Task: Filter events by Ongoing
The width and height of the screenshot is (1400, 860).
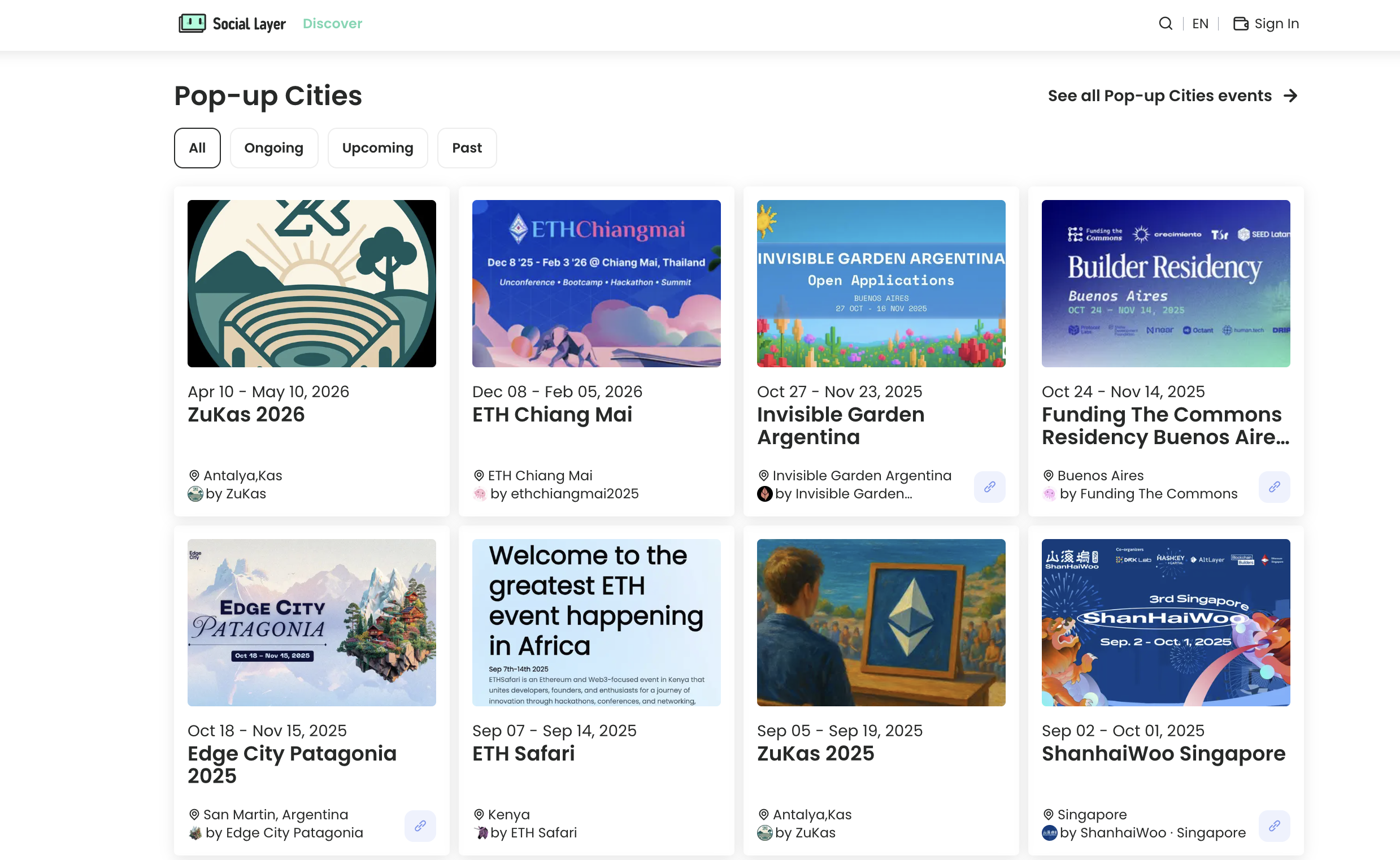Action: (x=273, y=148)
